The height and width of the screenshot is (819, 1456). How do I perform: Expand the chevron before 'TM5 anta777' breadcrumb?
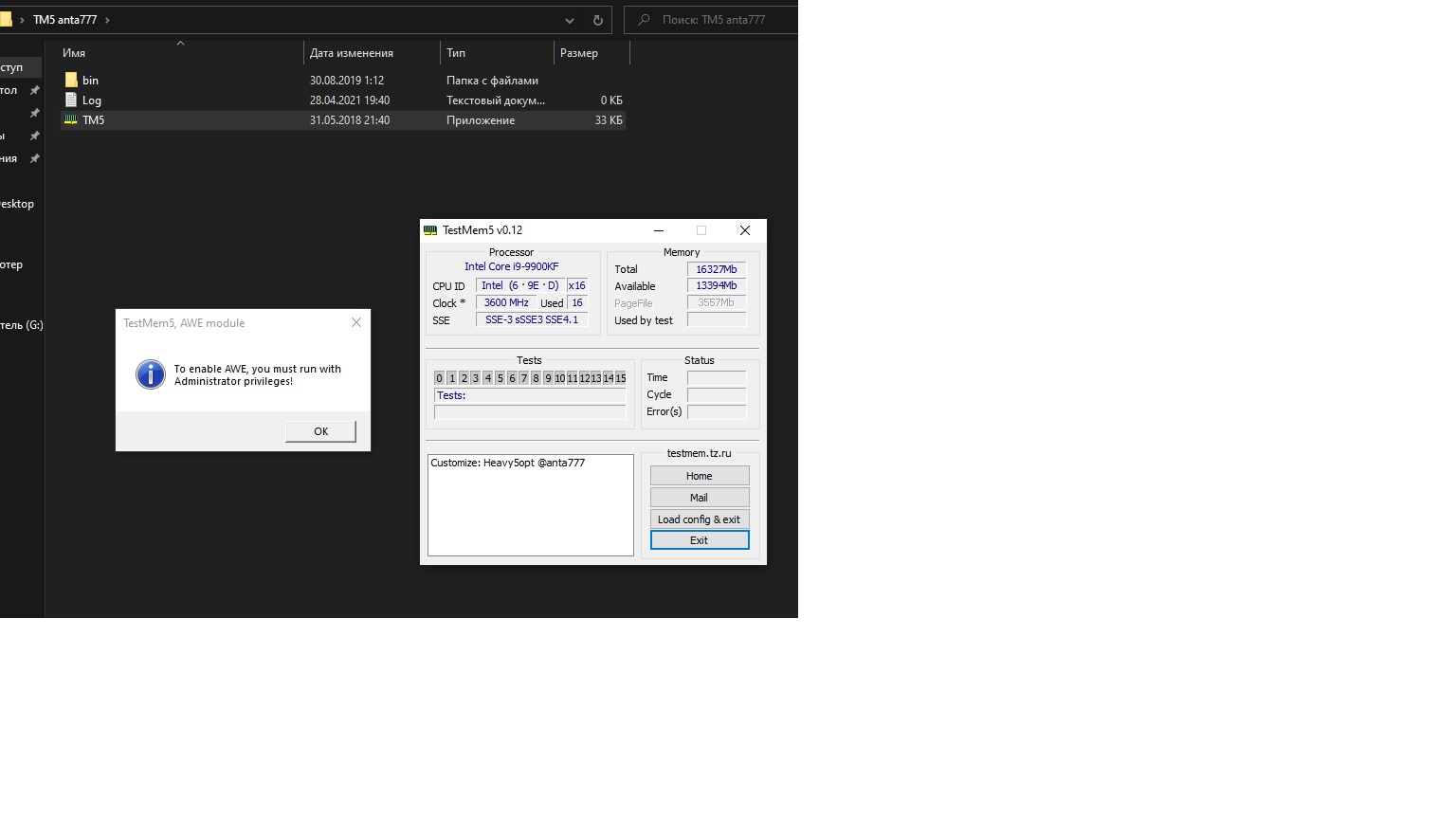[x=22, y=20]
